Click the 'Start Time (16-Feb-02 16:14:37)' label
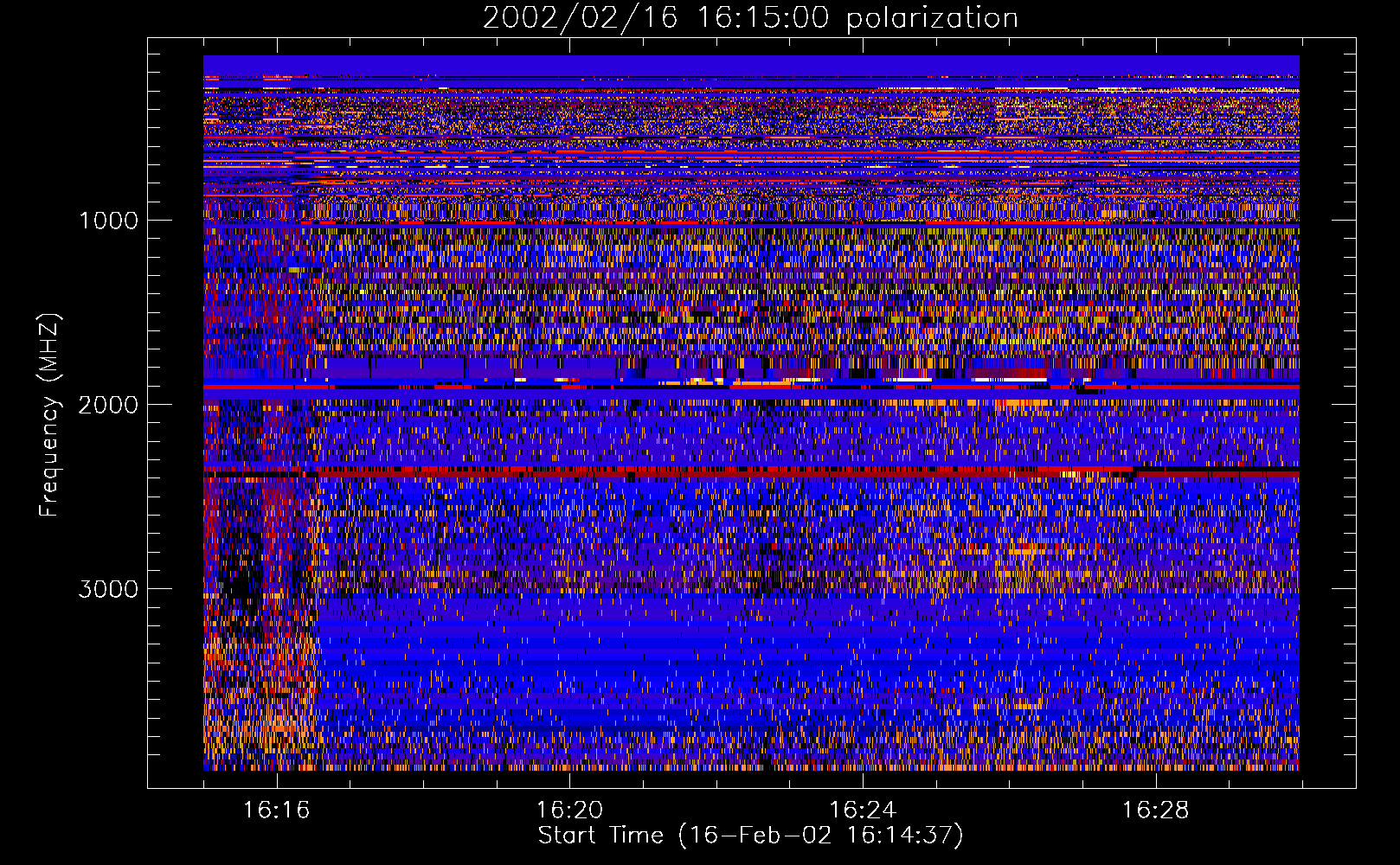1400x865 pixels. point(750,836)
